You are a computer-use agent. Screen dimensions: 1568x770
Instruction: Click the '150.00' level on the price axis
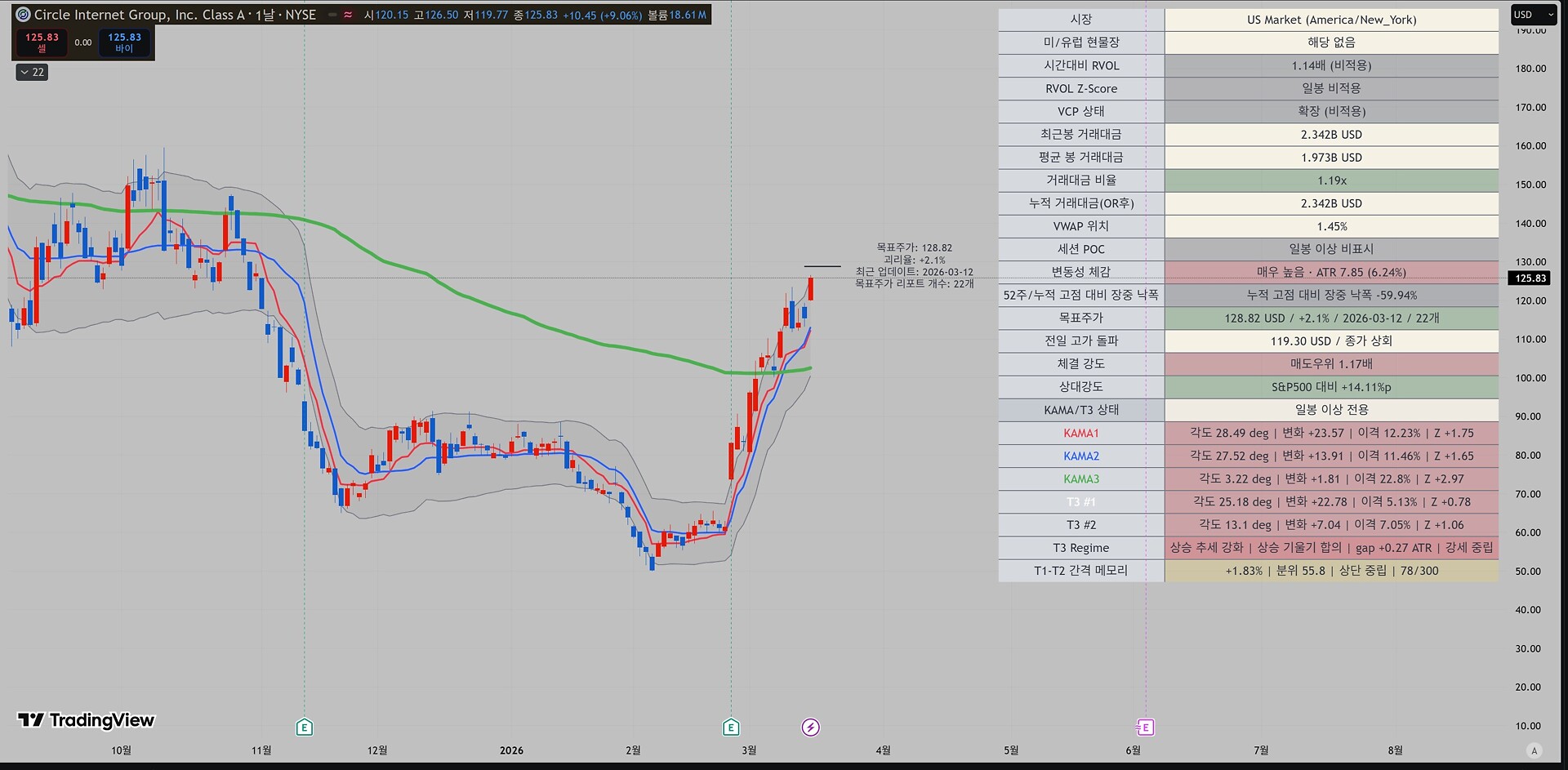point(1530,185)
